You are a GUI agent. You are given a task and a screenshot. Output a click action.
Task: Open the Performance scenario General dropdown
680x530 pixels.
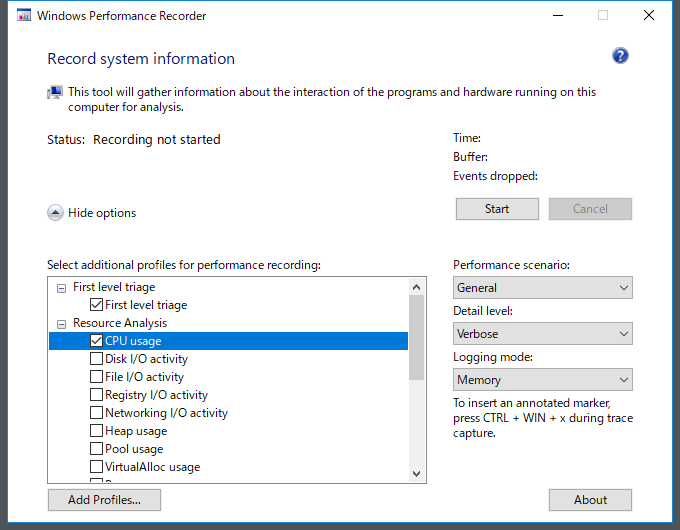pos(543,288)
